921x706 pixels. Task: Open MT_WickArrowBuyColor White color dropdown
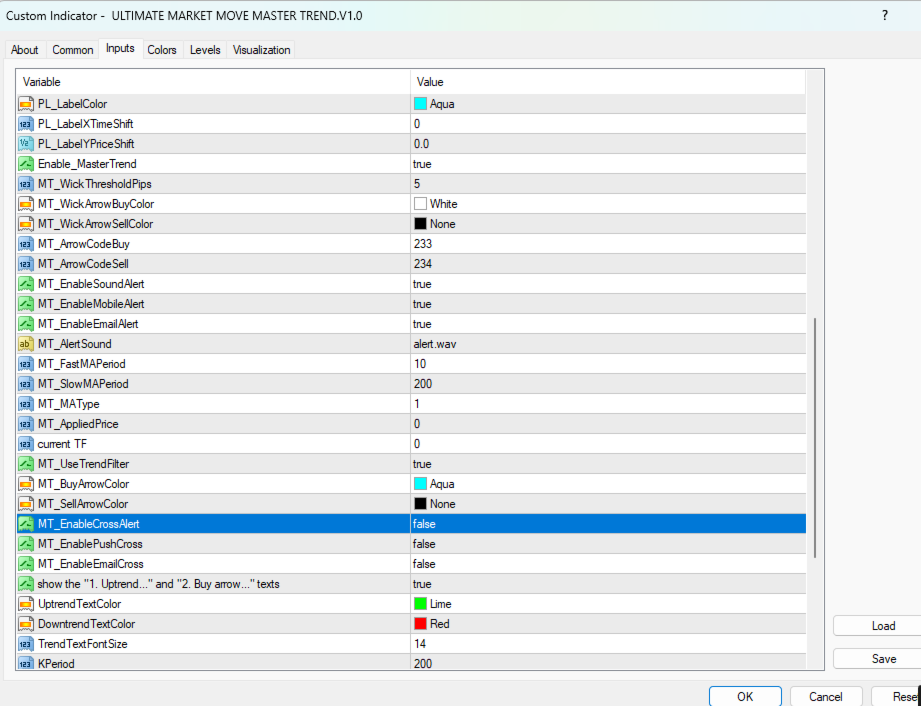(x=608, y=204)
